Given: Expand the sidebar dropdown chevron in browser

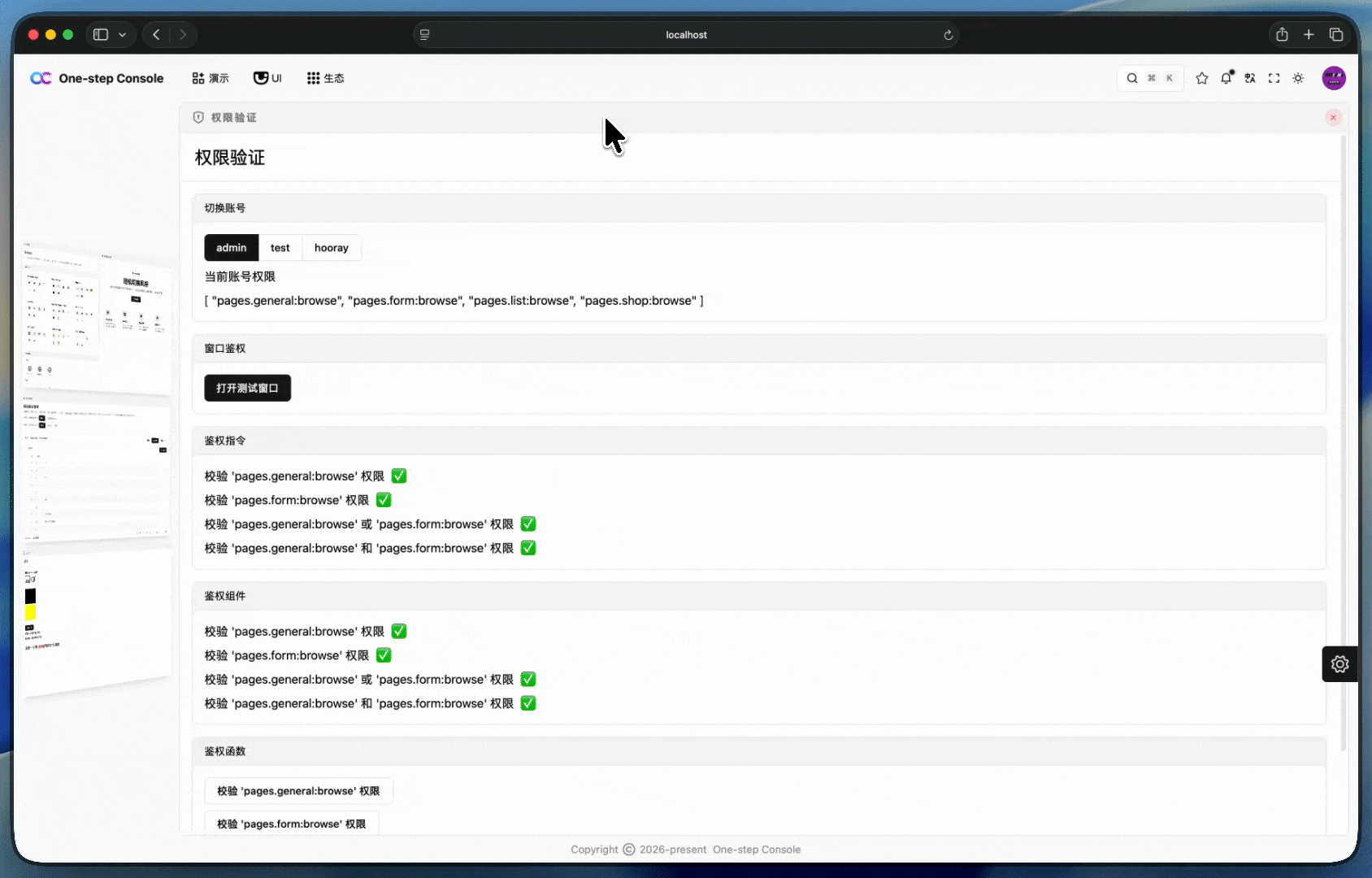Looking at the screenshot, I should click(x=122, y=34).
